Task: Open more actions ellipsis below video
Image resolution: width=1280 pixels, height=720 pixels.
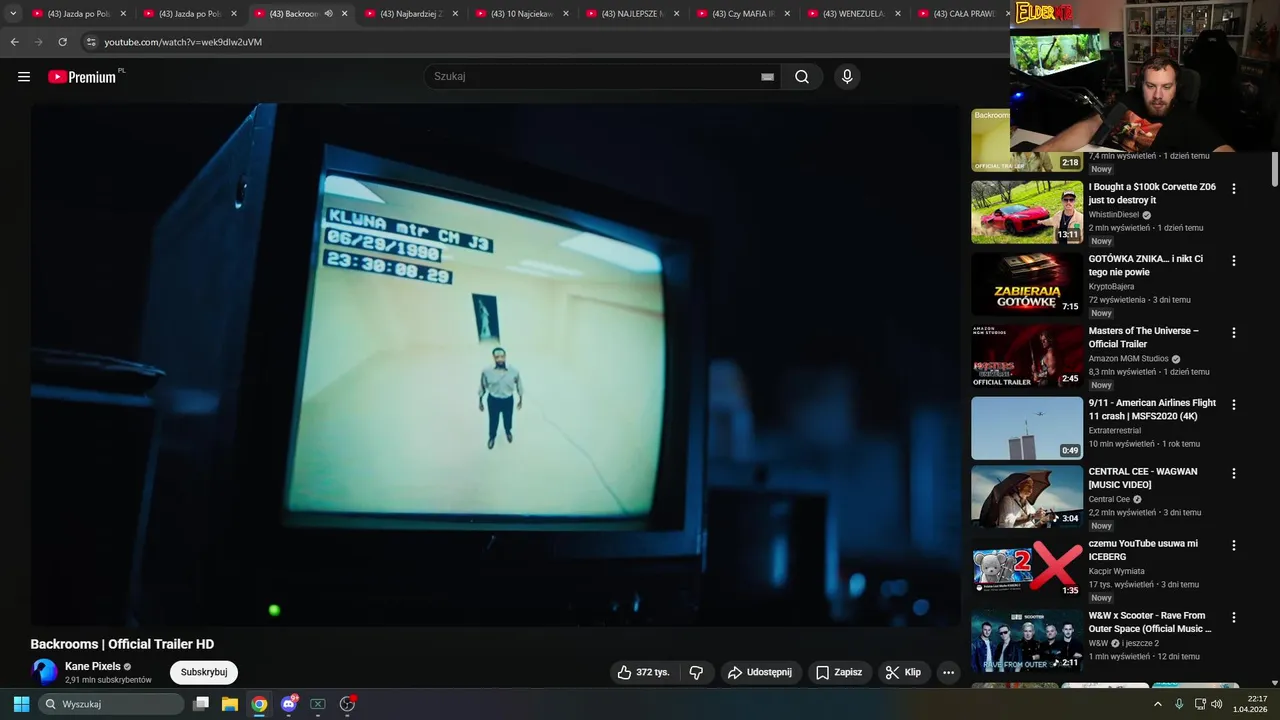Action: point(948,672)
